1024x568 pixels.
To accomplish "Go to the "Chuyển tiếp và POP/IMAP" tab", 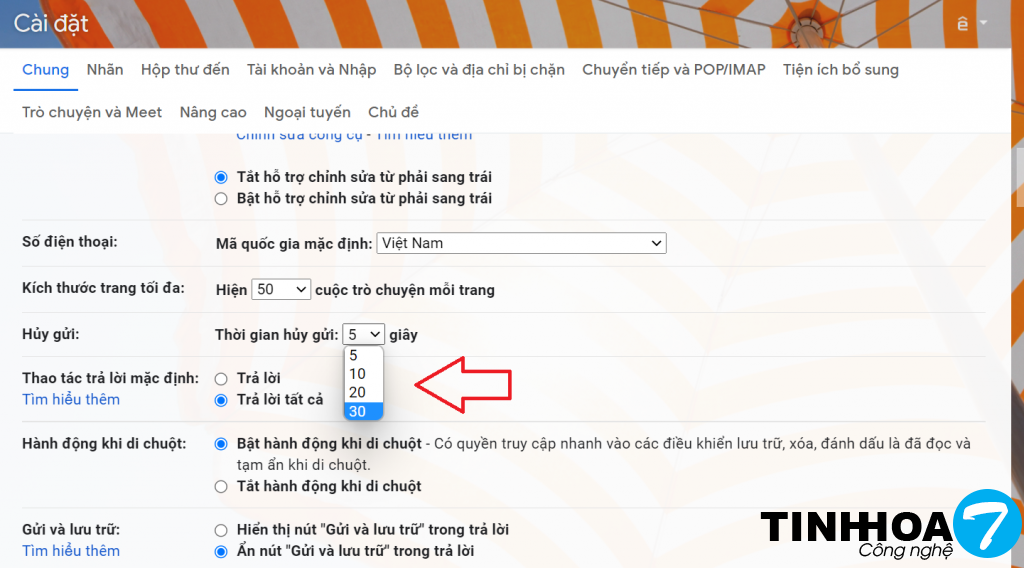I will 673,69.
